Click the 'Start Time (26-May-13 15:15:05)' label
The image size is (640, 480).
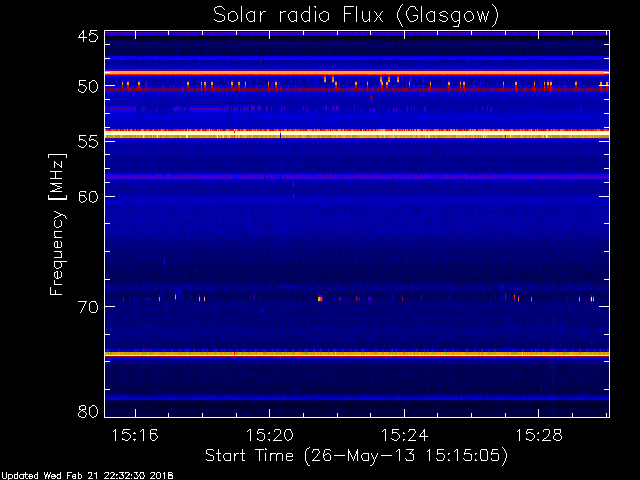tap(356, 456)
